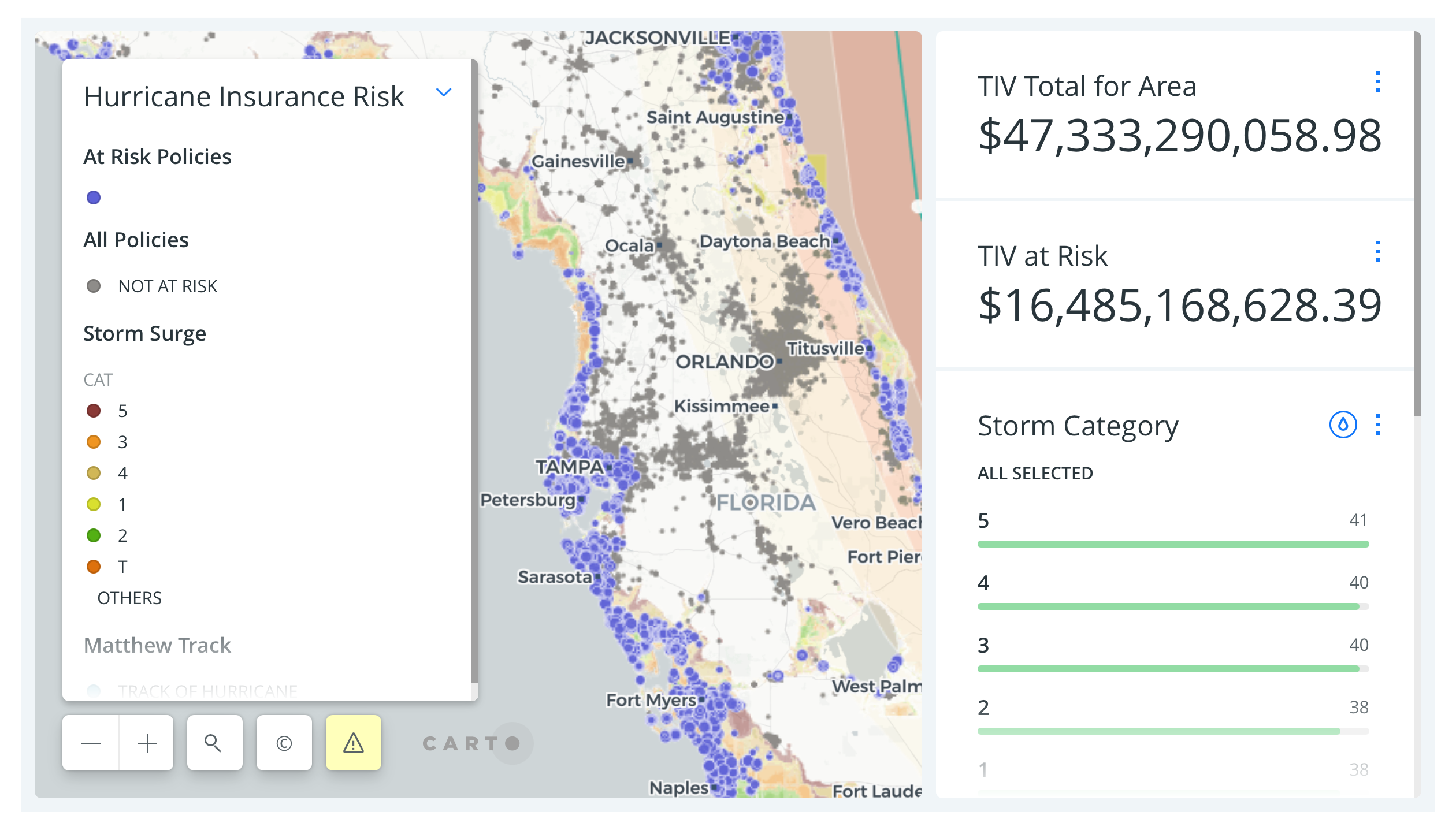Show map attribution copyright info

pos(284,743)
